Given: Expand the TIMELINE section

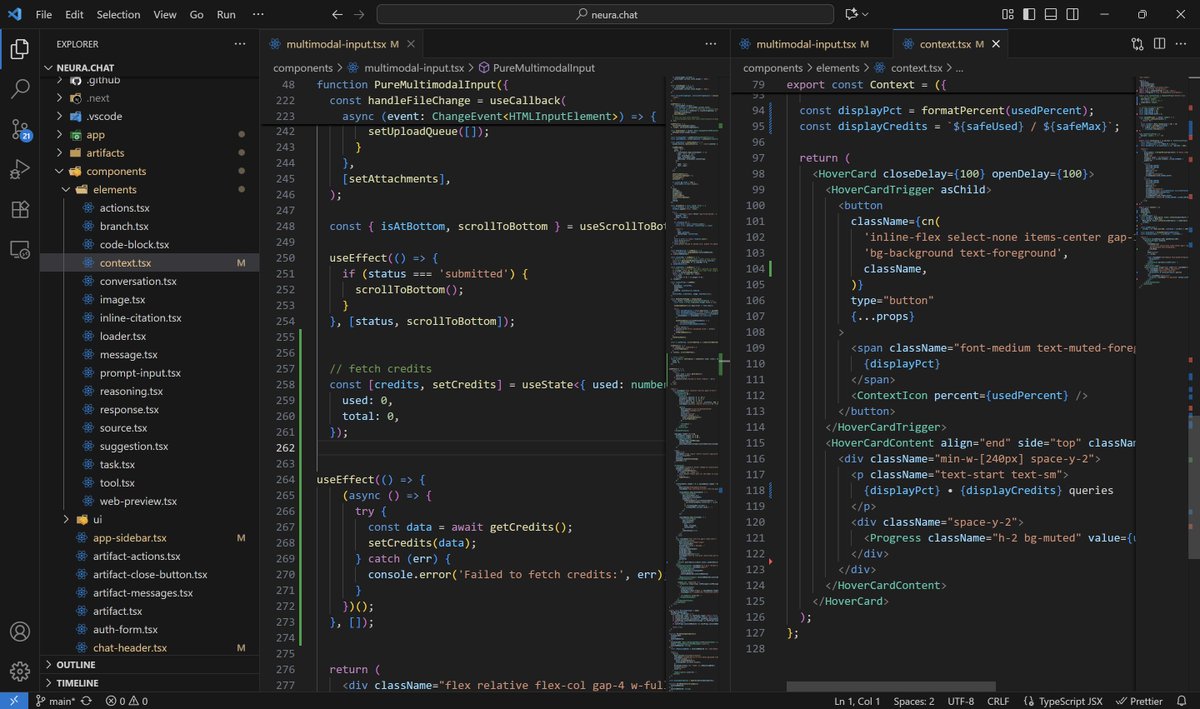Looking at the screenshot, I should pyautogui.click(x=150, y=683).
